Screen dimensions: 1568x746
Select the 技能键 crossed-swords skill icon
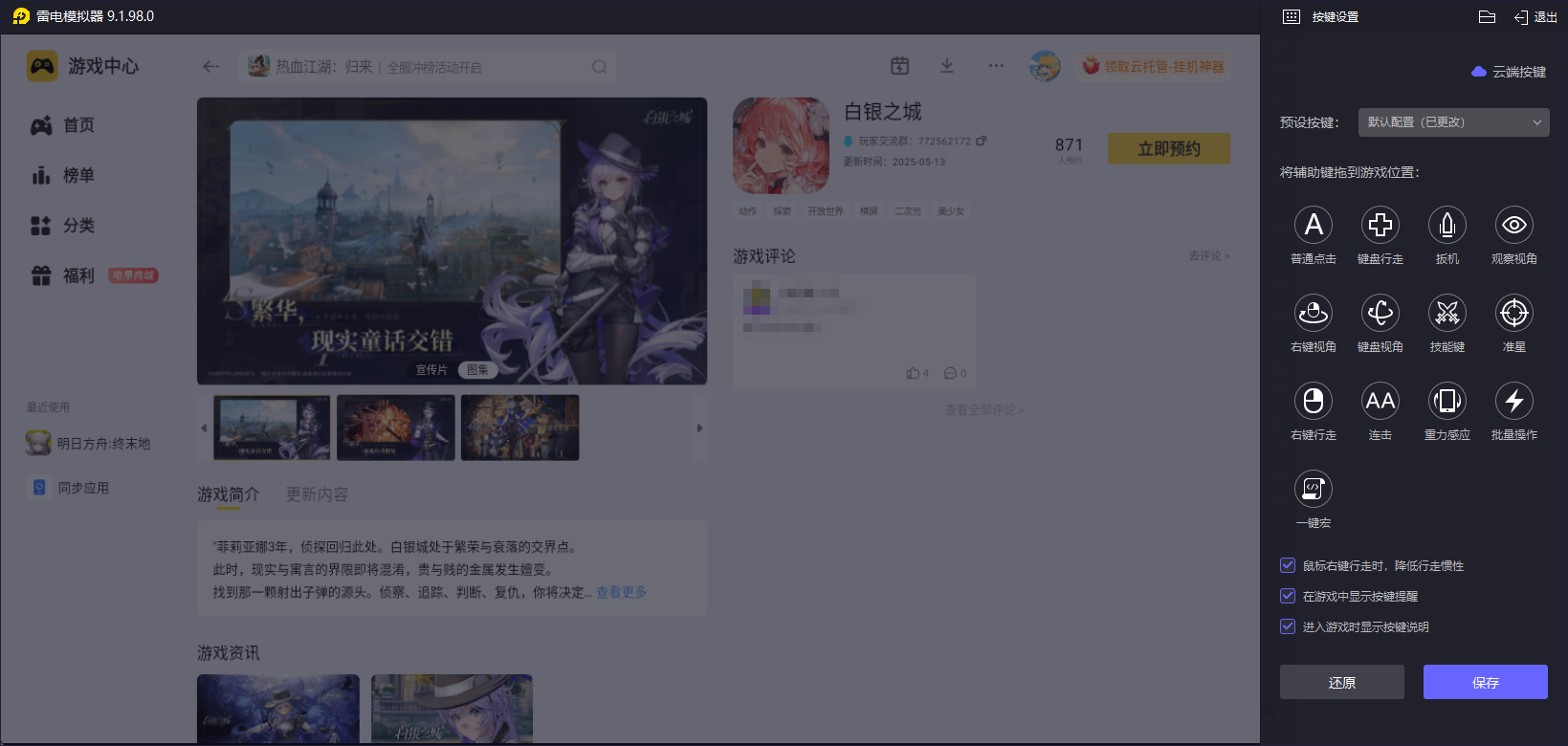[1447, 313]
